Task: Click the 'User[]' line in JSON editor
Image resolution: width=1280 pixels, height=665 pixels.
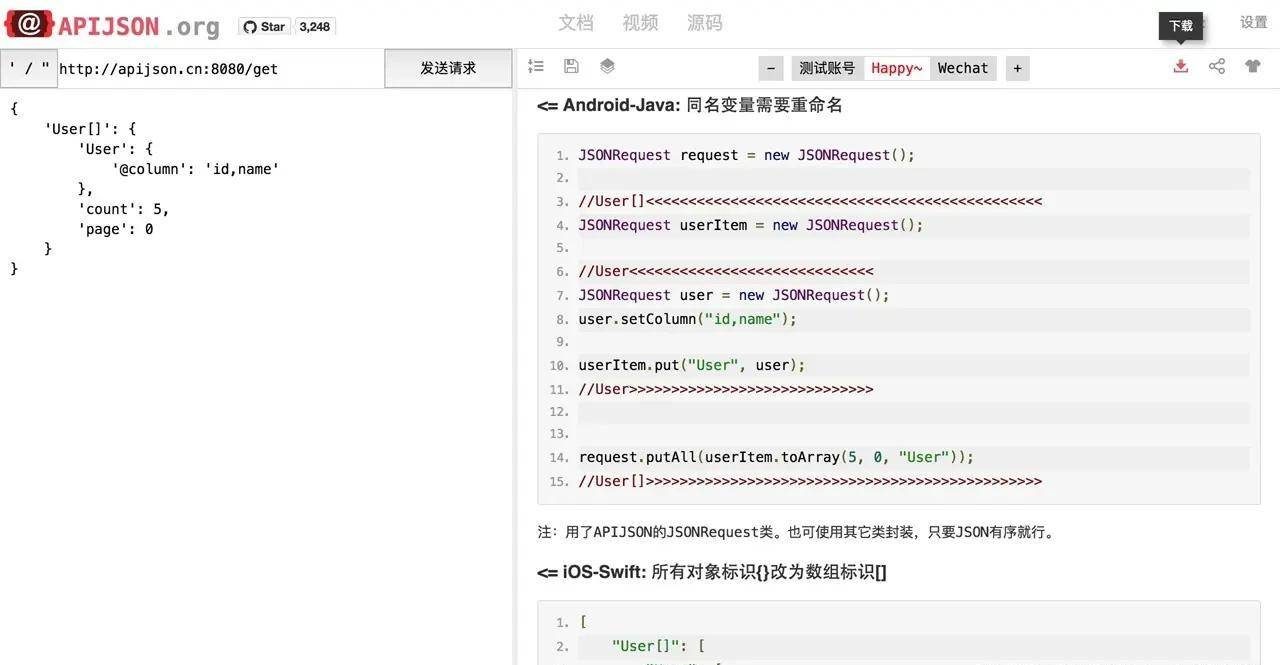Action: coord(90,129)
